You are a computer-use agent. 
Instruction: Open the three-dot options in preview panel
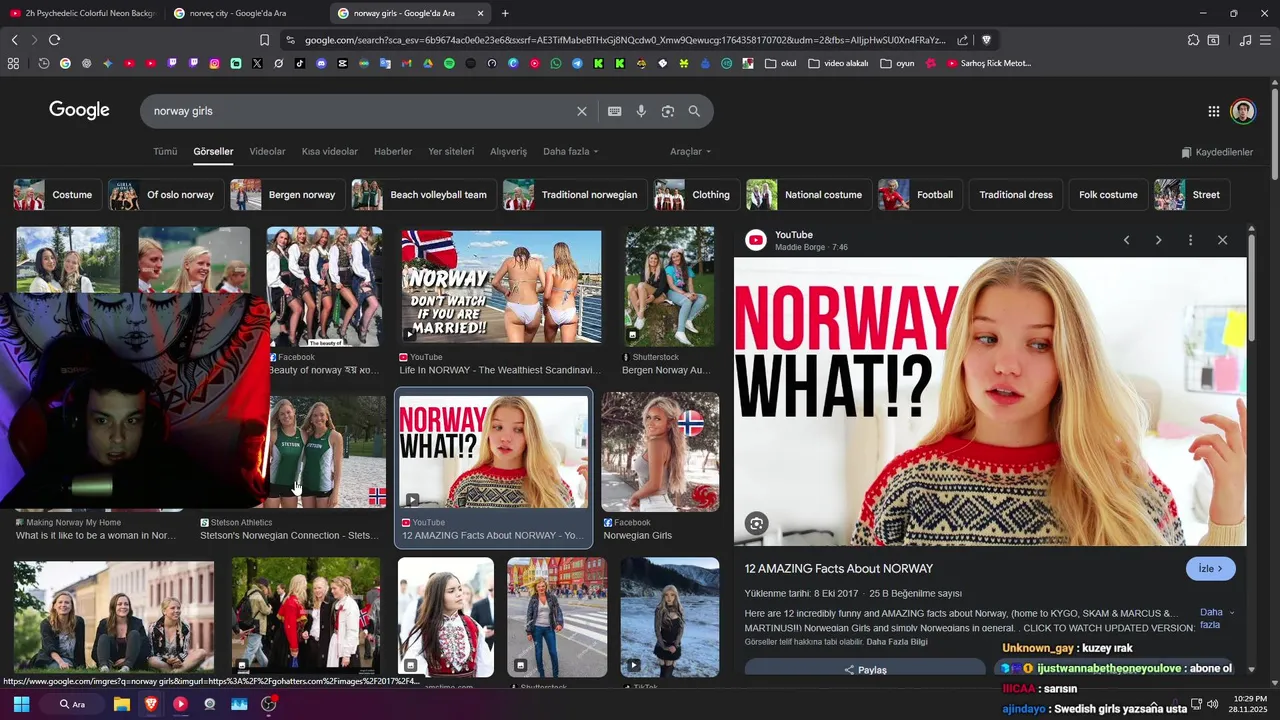point(1190,240)
